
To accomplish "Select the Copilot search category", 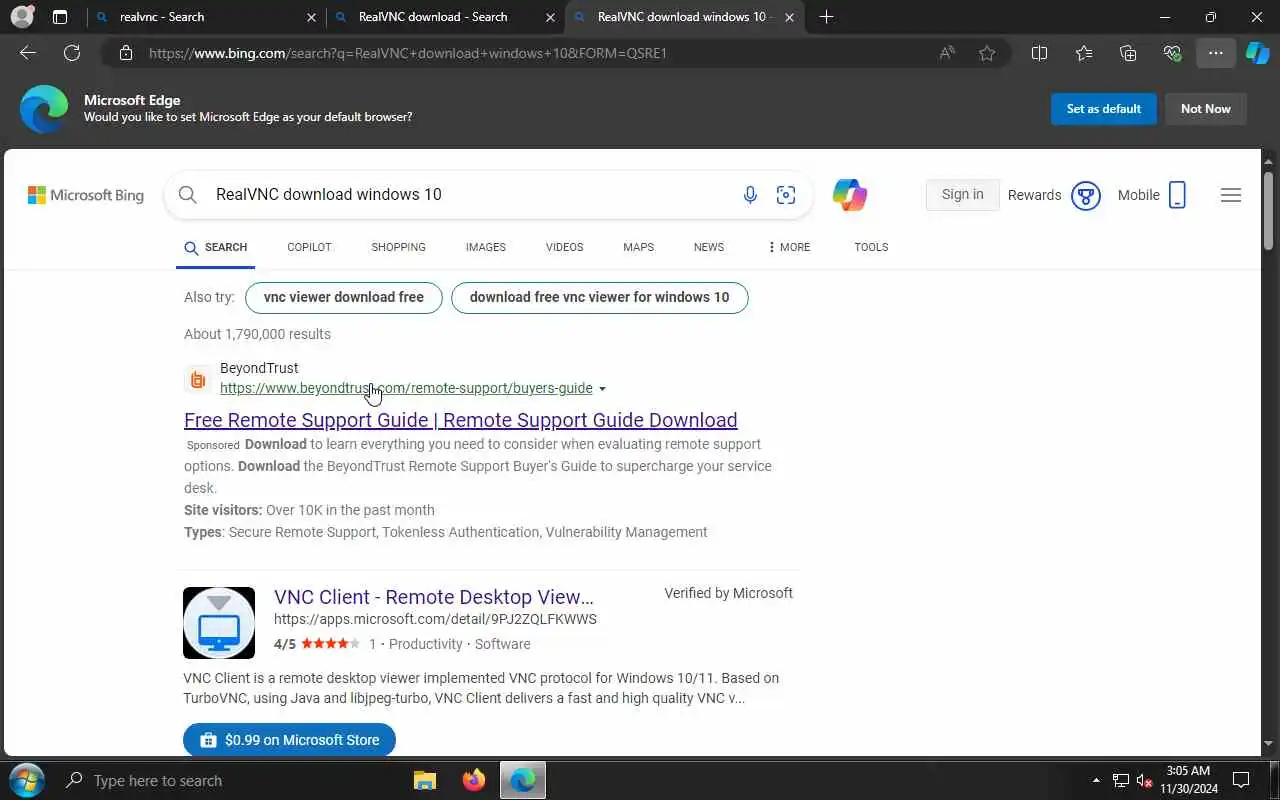I will point(309,247).
